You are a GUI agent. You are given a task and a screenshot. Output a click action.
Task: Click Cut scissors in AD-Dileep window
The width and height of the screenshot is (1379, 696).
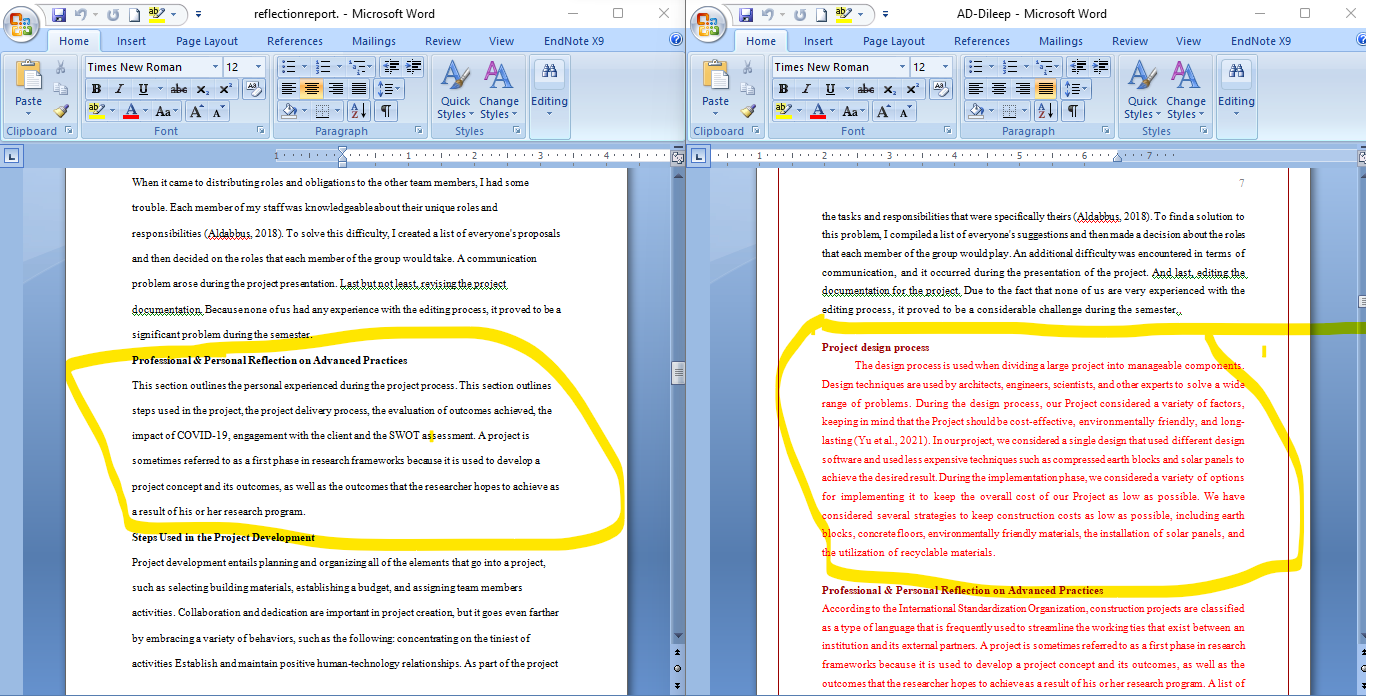pyautogui.click(x=748, y=67)
